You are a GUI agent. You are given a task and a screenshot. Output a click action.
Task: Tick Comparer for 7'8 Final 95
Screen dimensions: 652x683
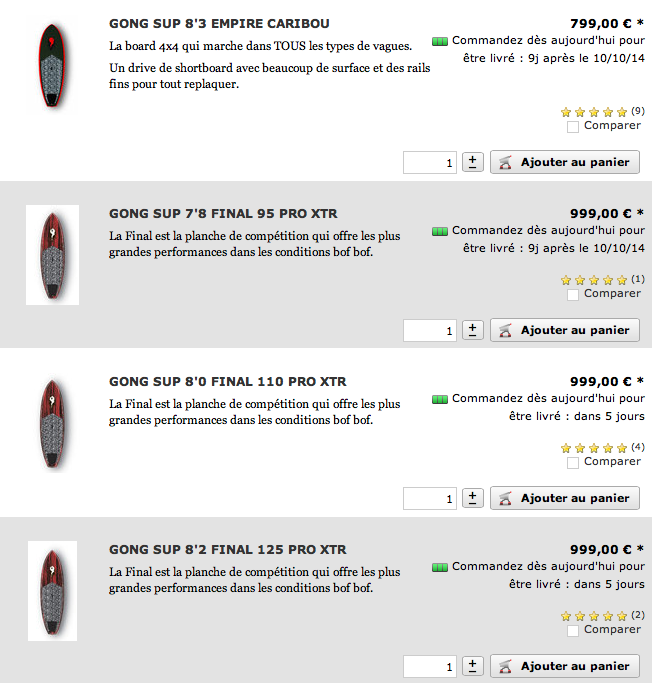click(573, 295)
